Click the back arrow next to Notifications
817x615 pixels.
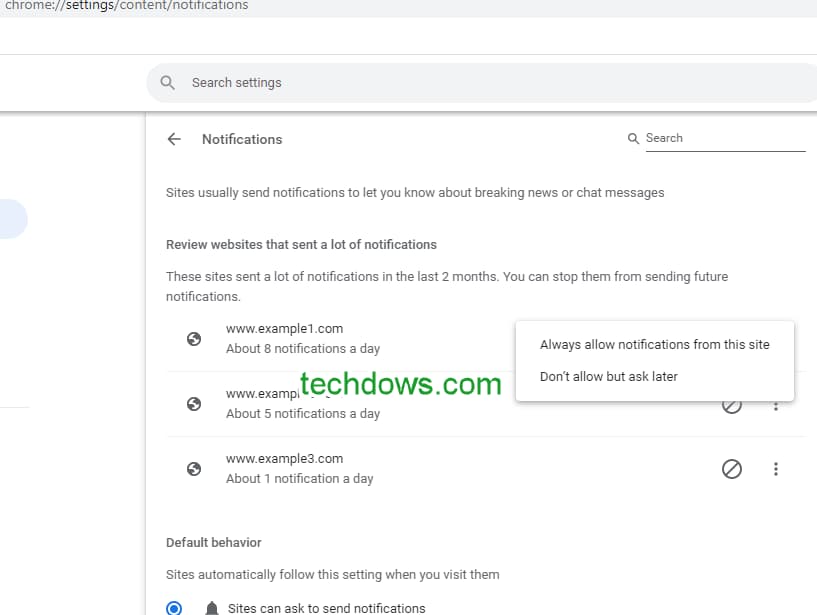tap(174, 139)
